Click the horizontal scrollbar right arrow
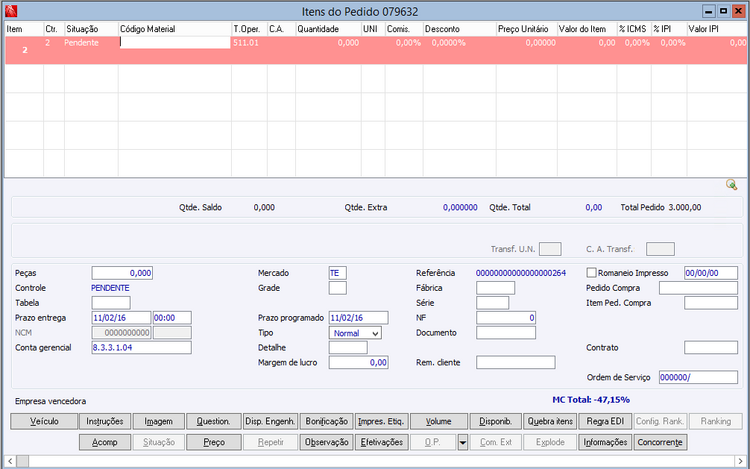 [x=740, y=461]
